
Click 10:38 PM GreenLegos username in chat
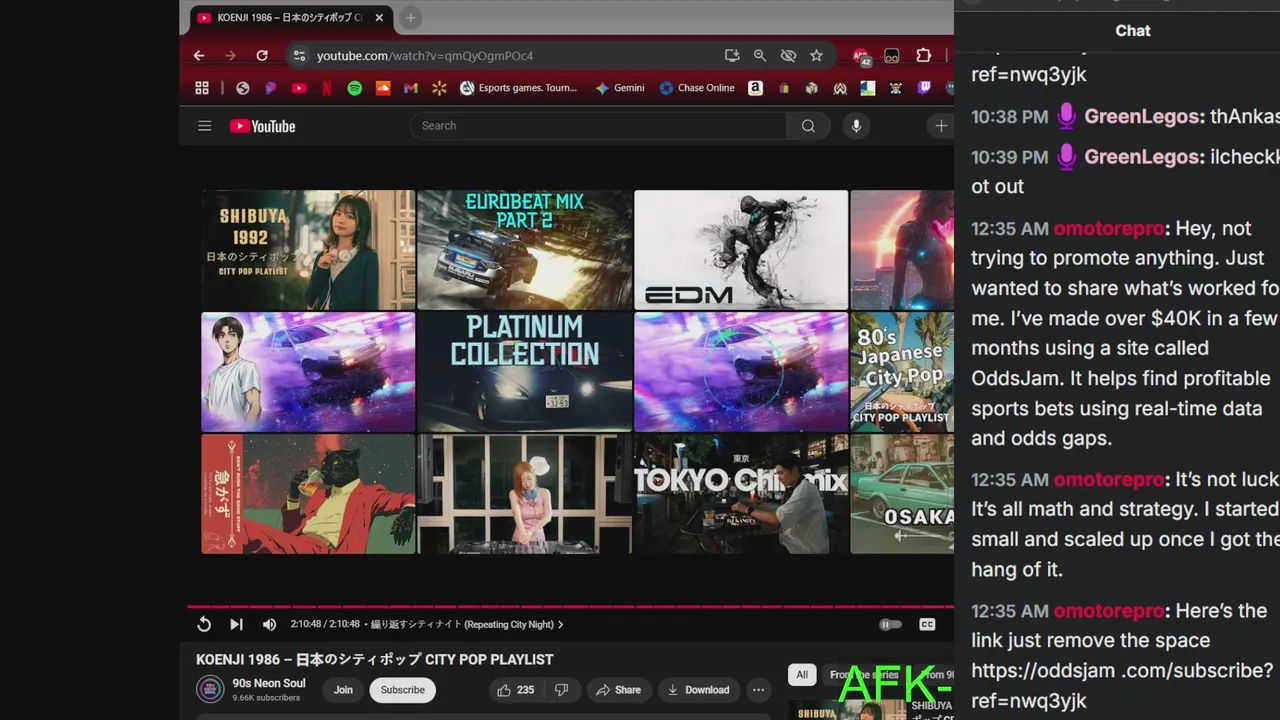pyautogui.click(x=1142, y=117)
